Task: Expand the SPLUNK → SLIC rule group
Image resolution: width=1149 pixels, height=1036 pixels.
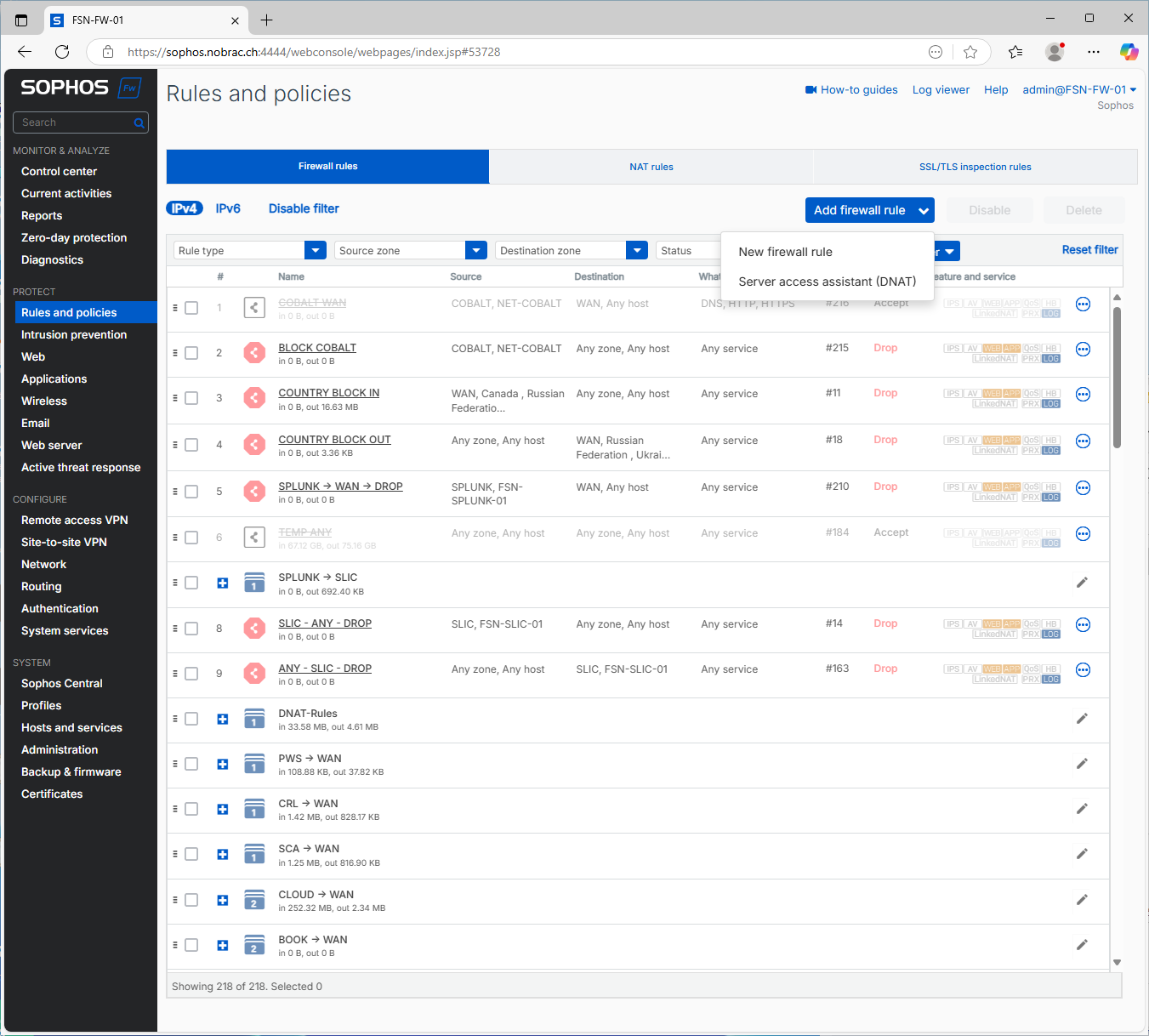Action: pyautogui.click(x=223, y=583)
